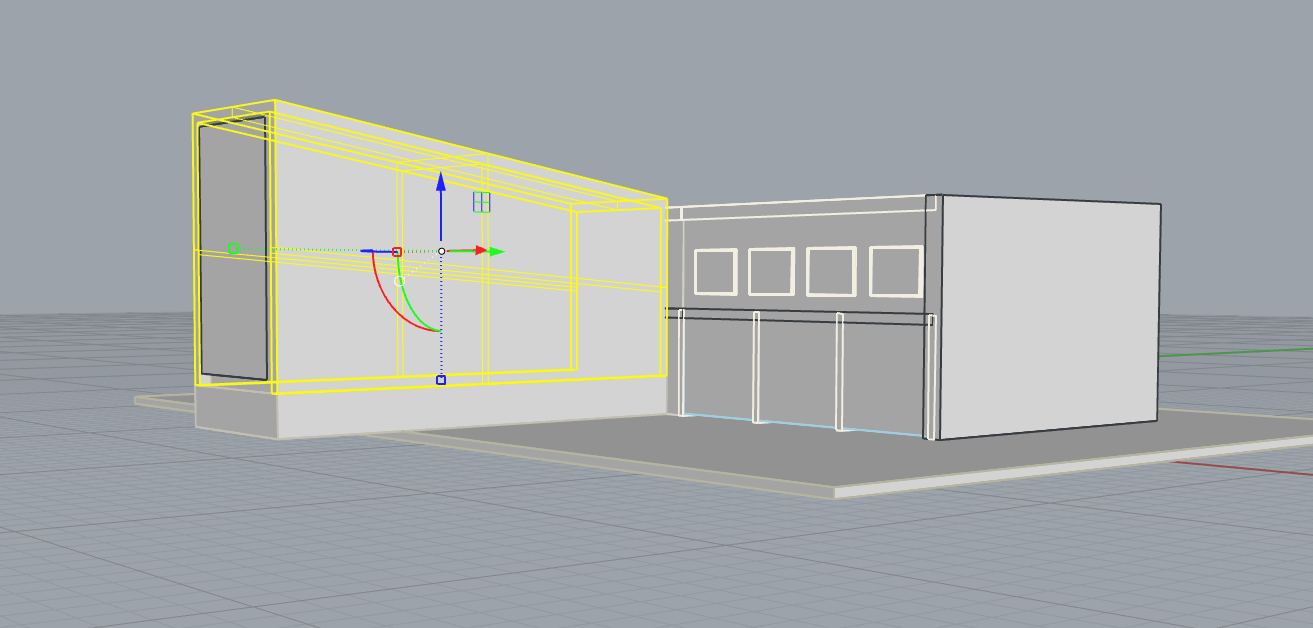Click the red square scale handle
Screen dimensions: 1313x628
click(397, 251)
